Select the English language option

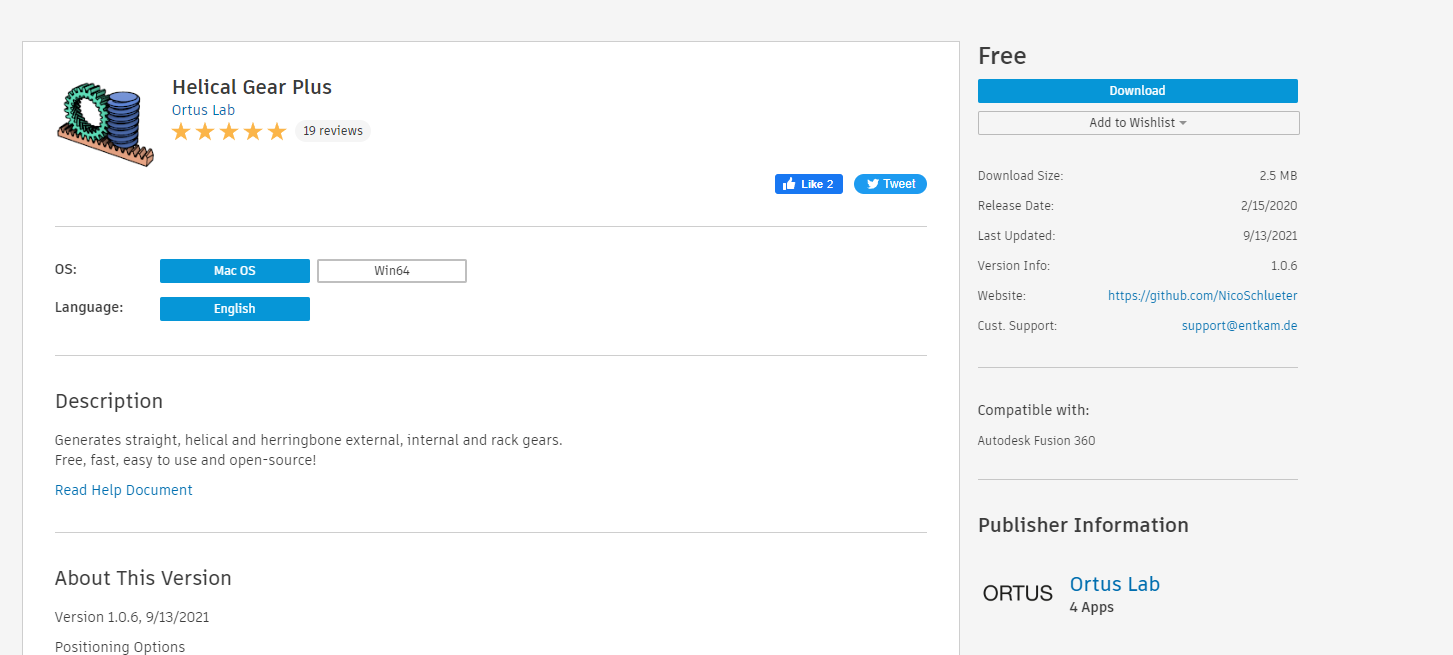click(x=235, y=309)
